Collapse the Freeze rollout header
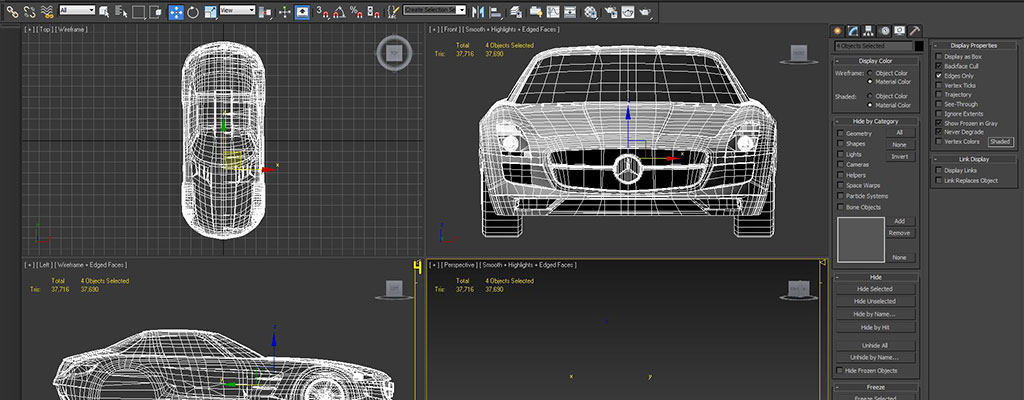This screenshot has width=1024, height=400. click(x=876, y=387)
